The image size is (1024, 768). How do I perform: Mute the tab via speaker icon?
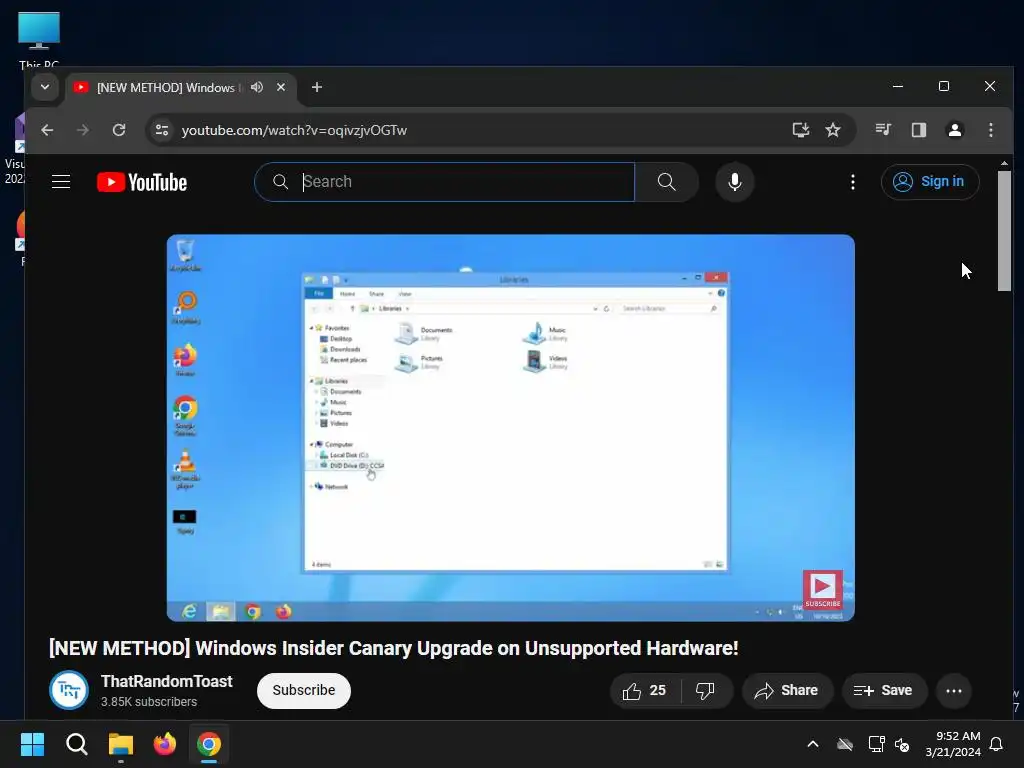(x=257, y=87)
